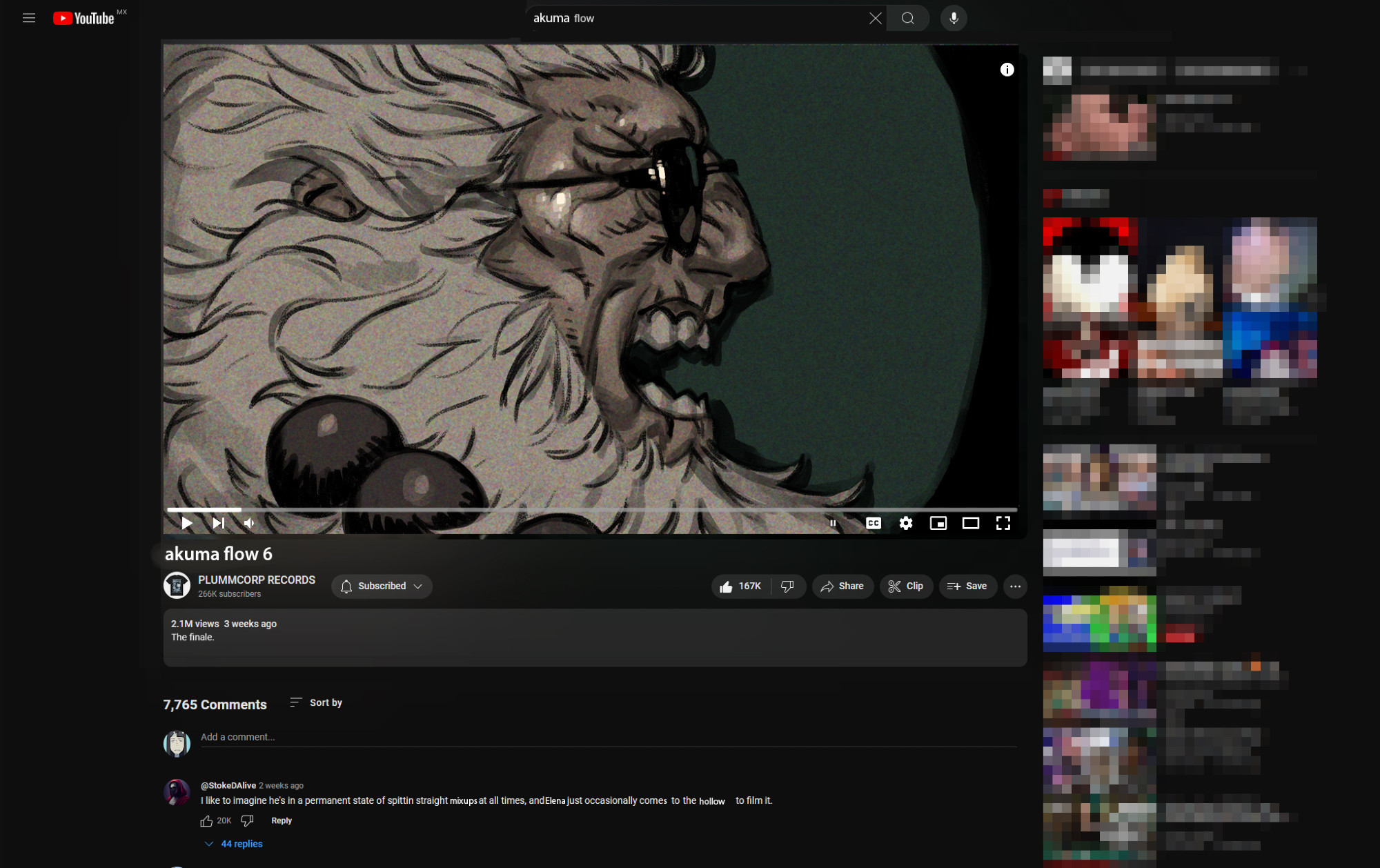Click 2 weeks ago comment timestamp
Image resolution: width=1380 pixels, height=868 pixels.
(x=281, y=785)
